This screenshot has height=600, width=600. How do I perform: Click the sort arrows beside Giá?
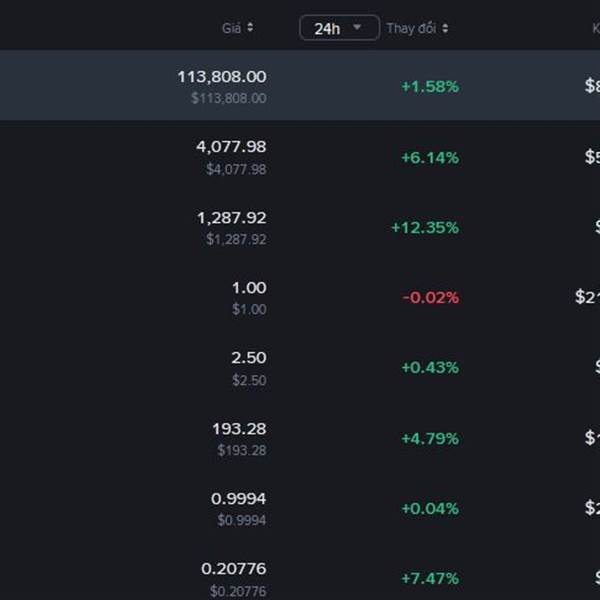pos(250,28)
